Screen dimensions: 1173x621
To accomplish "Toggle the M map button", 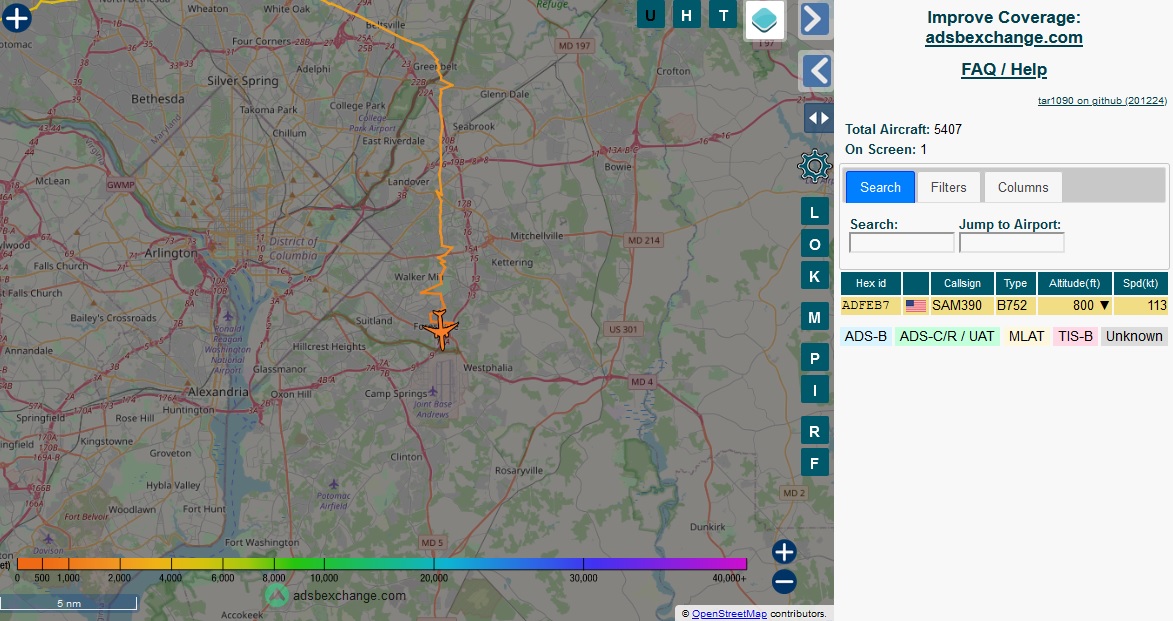I will (815, 317).
